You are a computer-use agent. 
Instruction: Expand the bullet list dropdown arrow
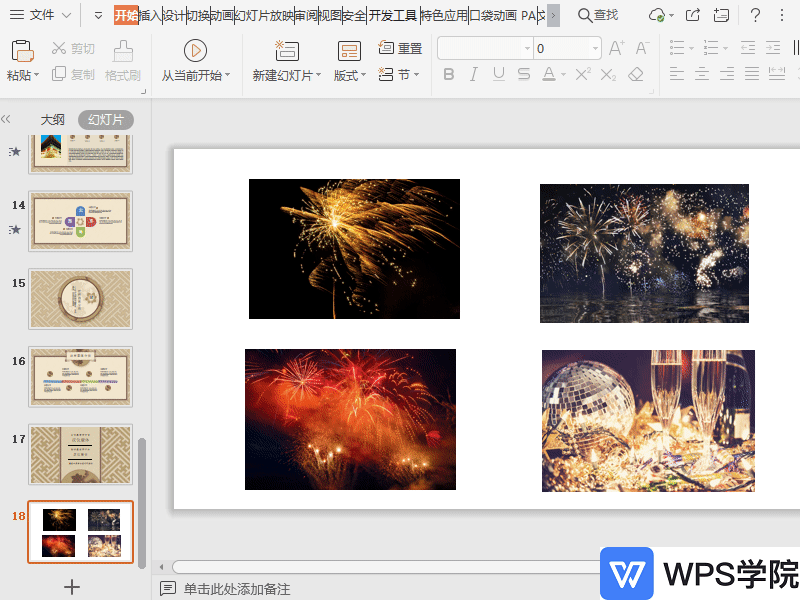(x=691, y=48)
